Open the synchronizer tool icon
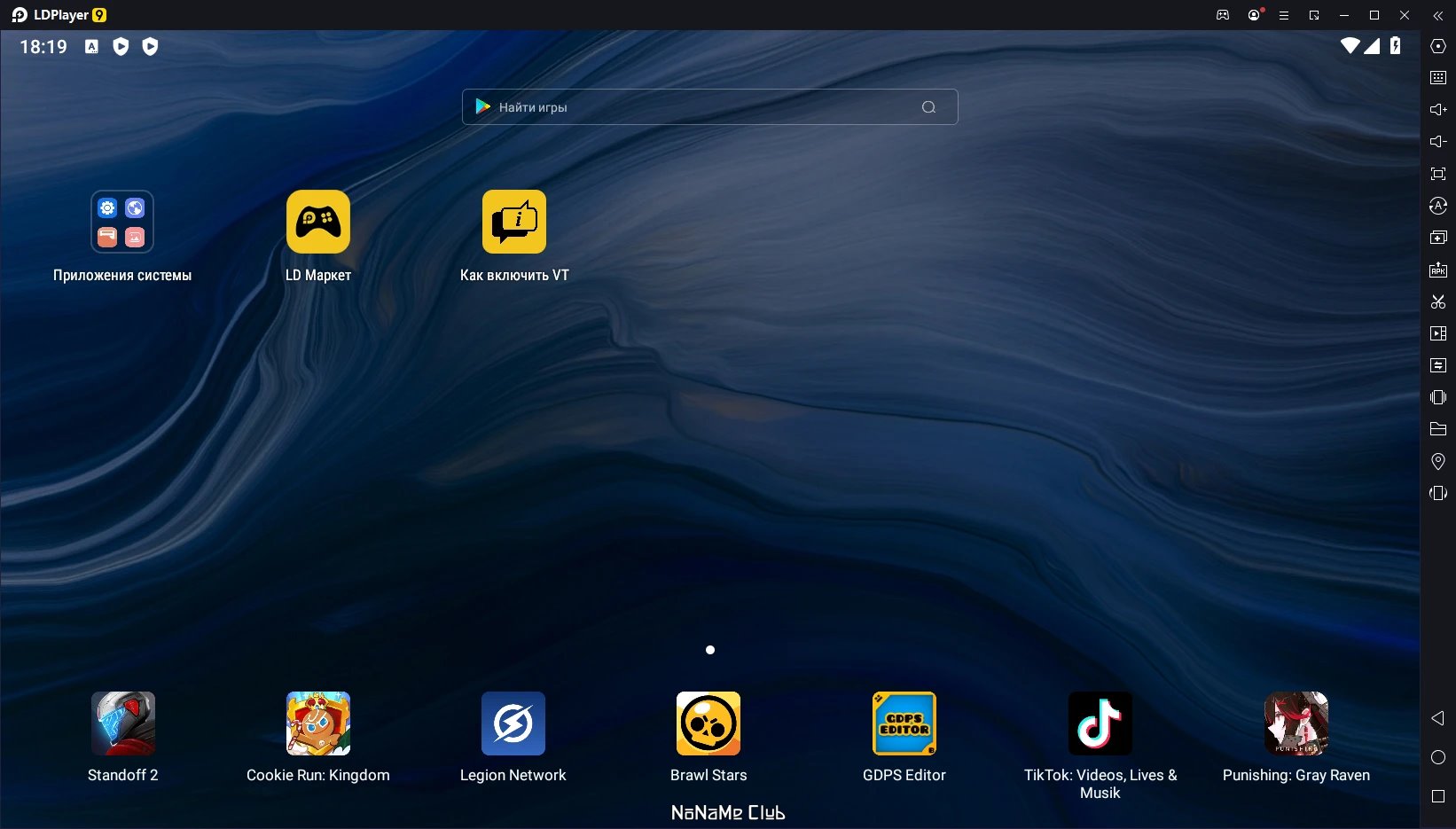Viewport: 1456px width, 829px height. click(x=1438, y=365)
